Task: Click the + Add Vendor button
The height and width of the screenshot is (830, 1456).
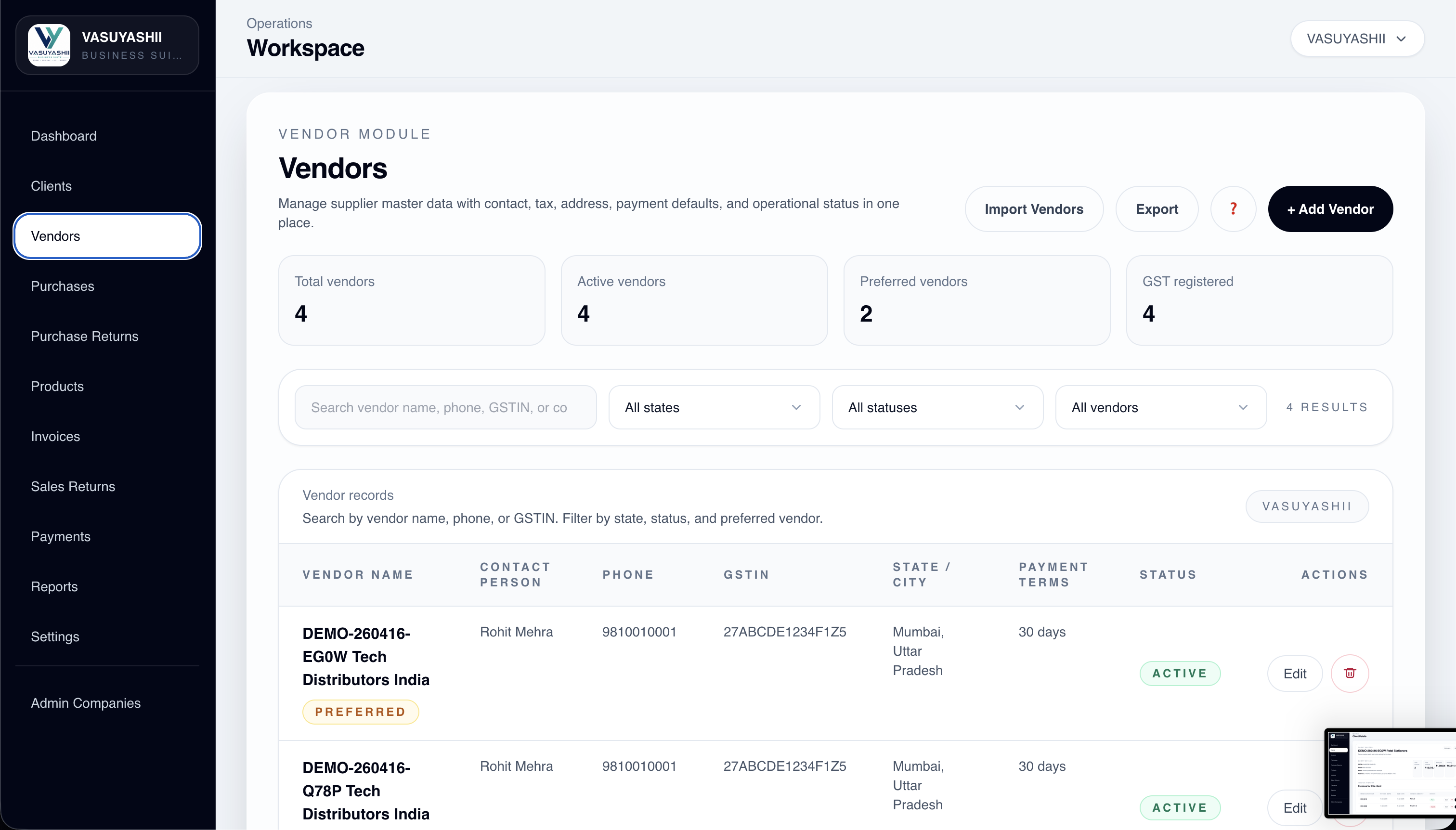Action: 1330,208
